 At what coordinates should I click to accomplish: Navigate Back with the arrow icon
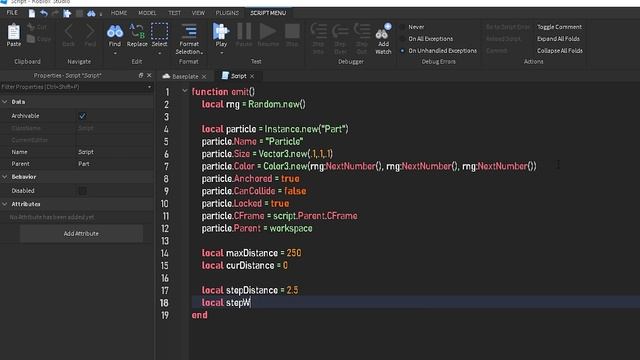pyautogui.click(x=69, y=32)
